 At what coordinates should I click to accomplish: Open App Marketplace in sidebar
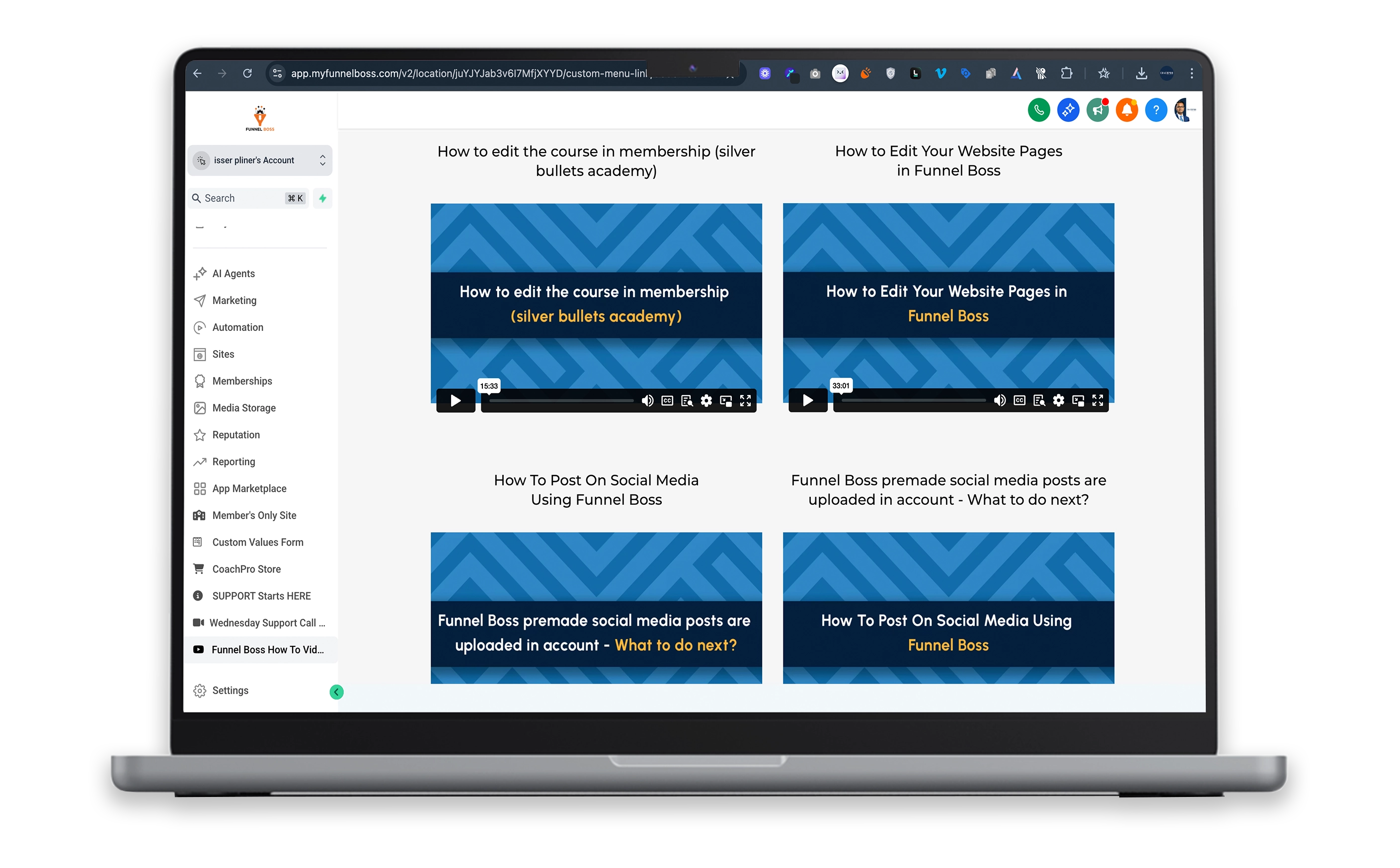click(249, 488)
